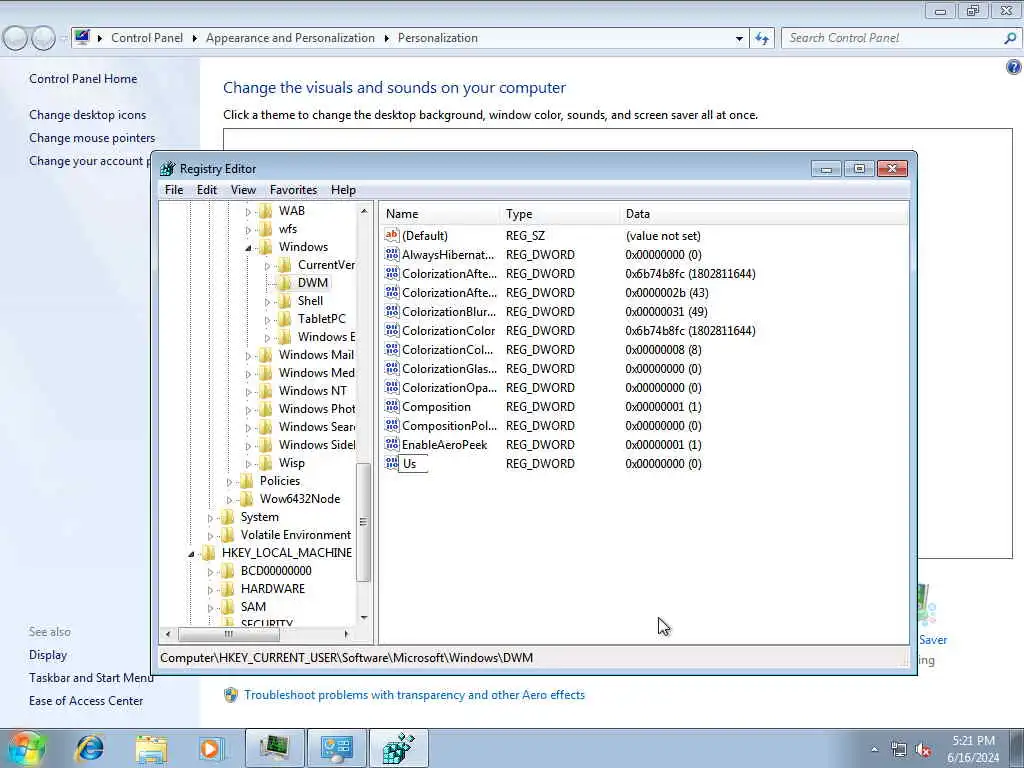Select the Volatile Environment key
Screen dimensions: 1024x768
click(295, 535)
